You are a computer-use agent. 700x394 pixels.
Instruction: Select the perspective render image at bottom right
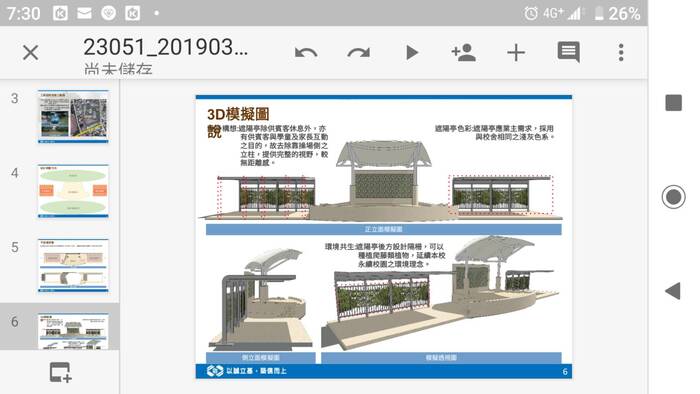441,294
